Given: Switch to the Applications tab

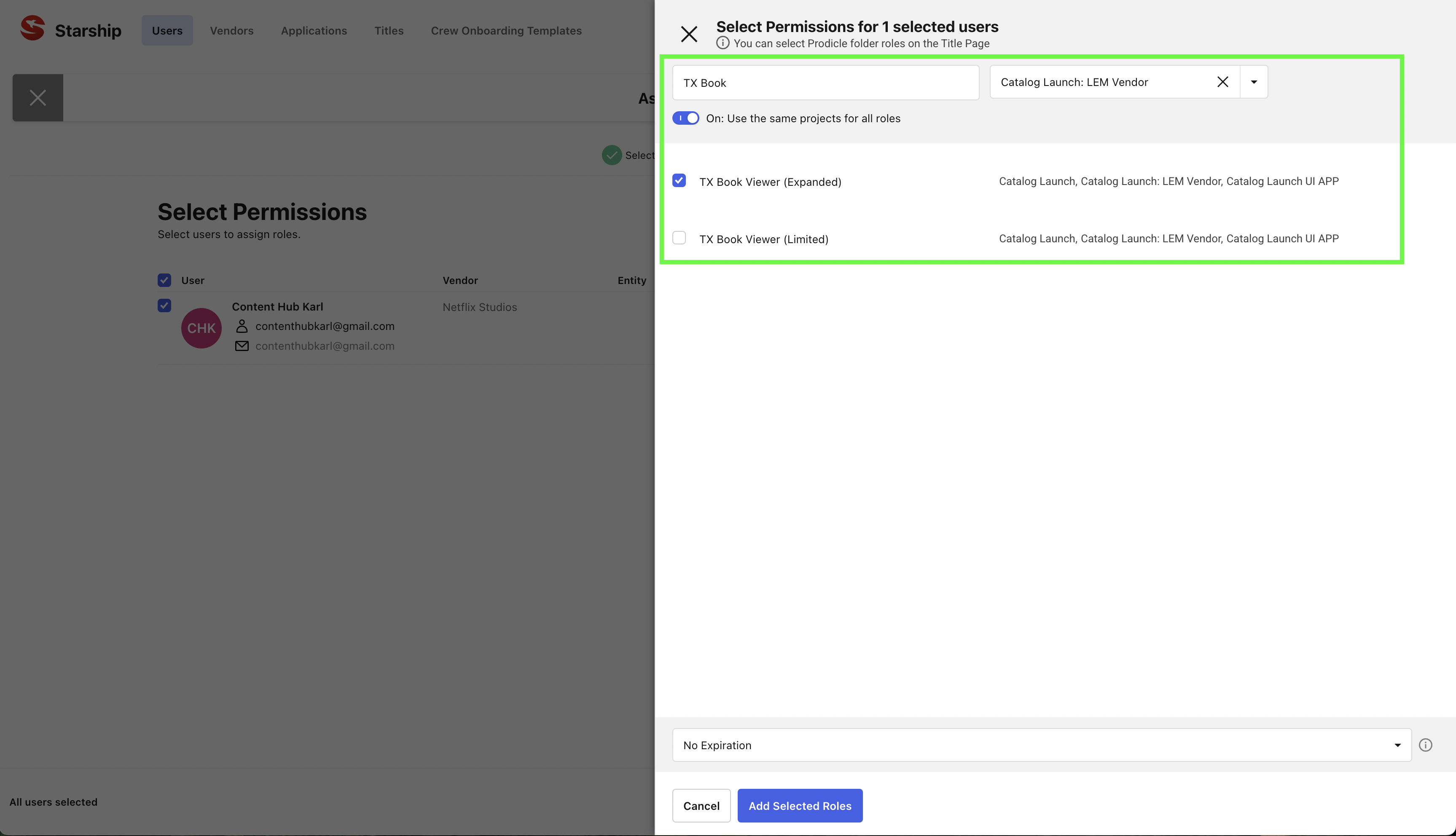Looking at the screenshot, I should point(314,30).
